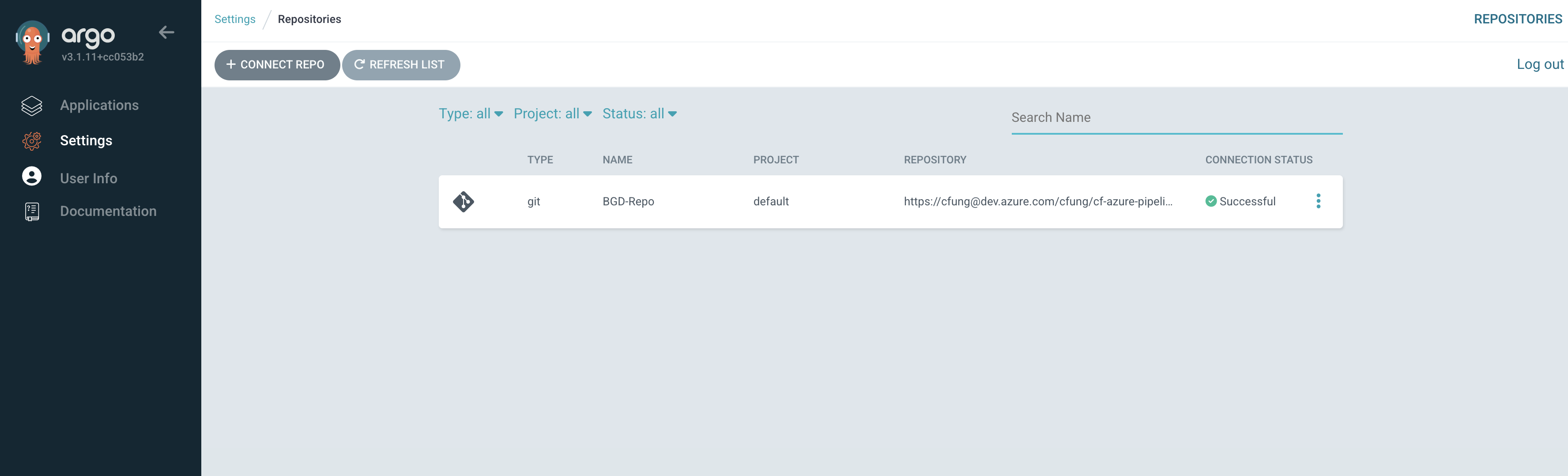Click the green Successful status checkmark
Screen dimensions: 1568x476
(1211, 201)
